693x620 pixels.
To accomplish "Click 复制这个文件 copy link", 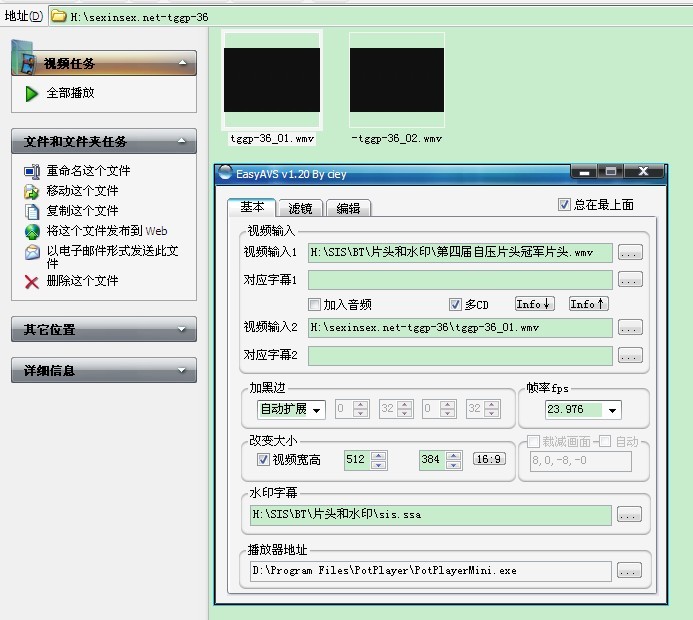I will (83, 211).
